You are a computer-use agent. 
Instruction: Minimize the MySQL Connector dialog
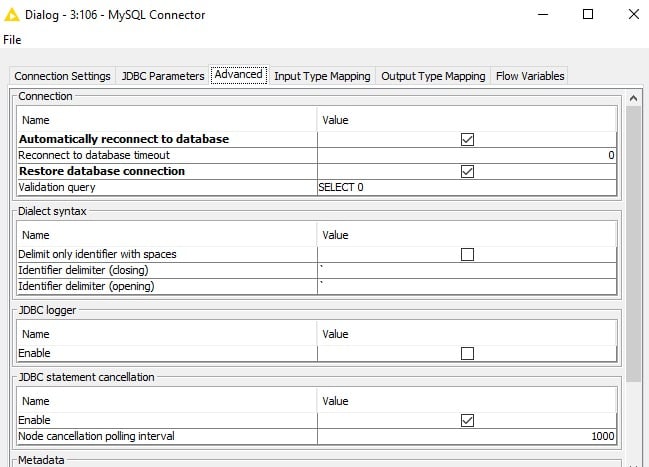coord(543,14)
